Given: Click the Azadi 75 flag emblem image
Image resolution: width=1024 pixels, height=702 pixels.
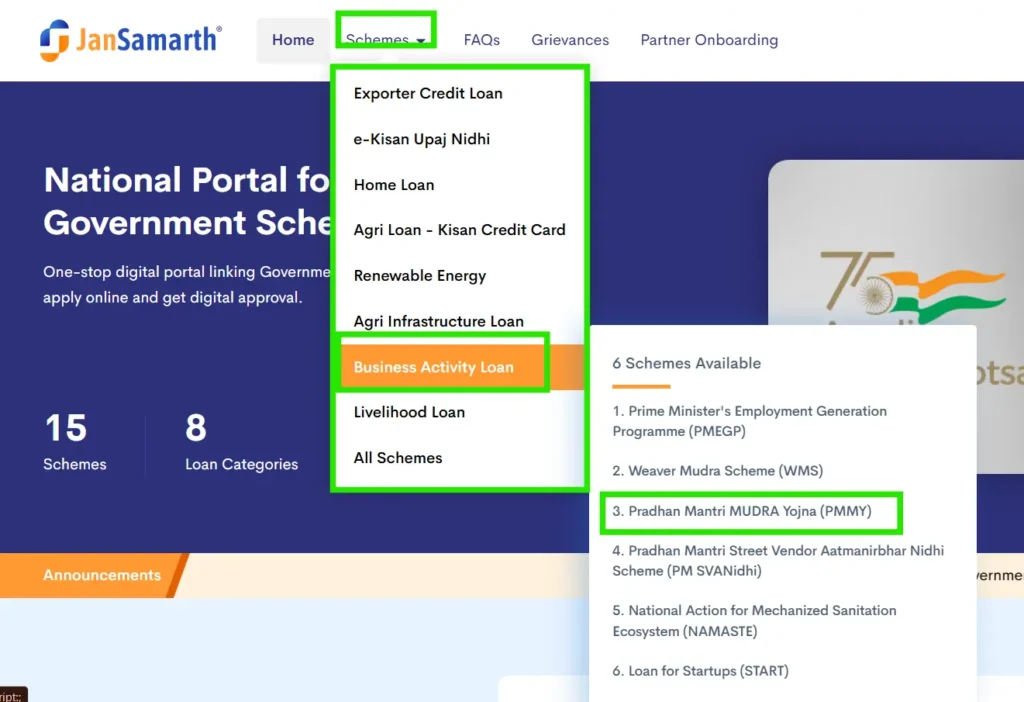Looking at the screenshot, I should point(912,287).
